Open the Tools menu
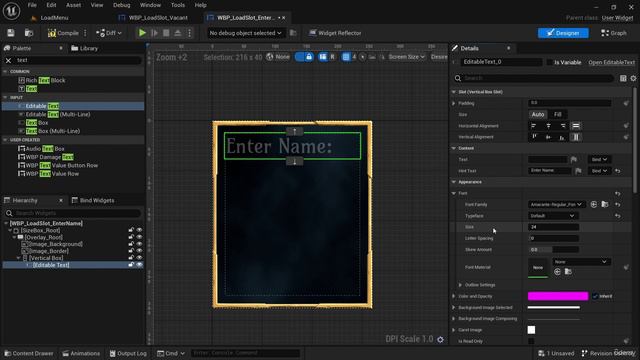The width and height of the screenshot is (640, 360). pos(178,5)
